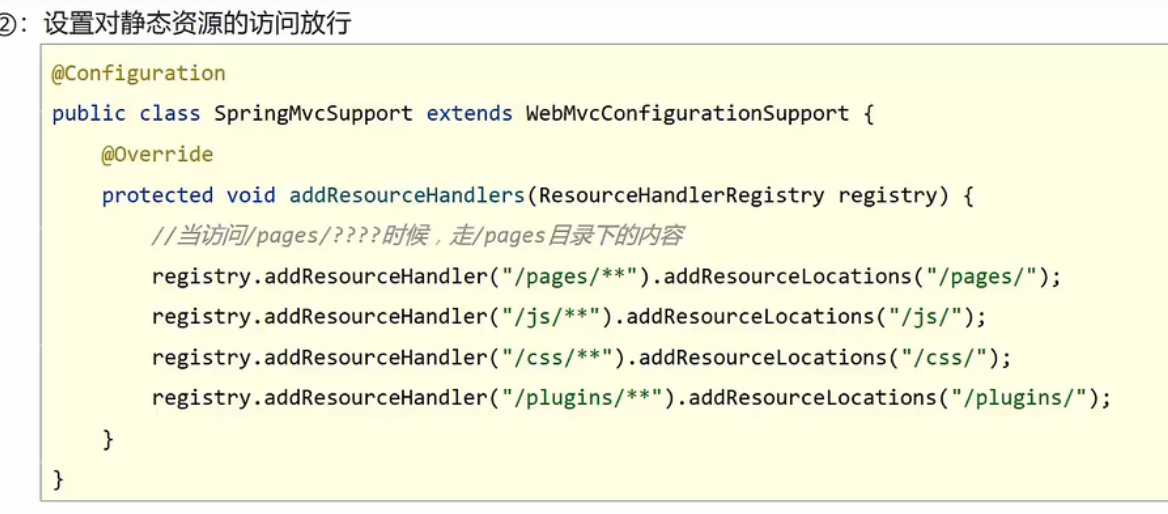
Task: Click the extends keyword
Action: point(469,114)
